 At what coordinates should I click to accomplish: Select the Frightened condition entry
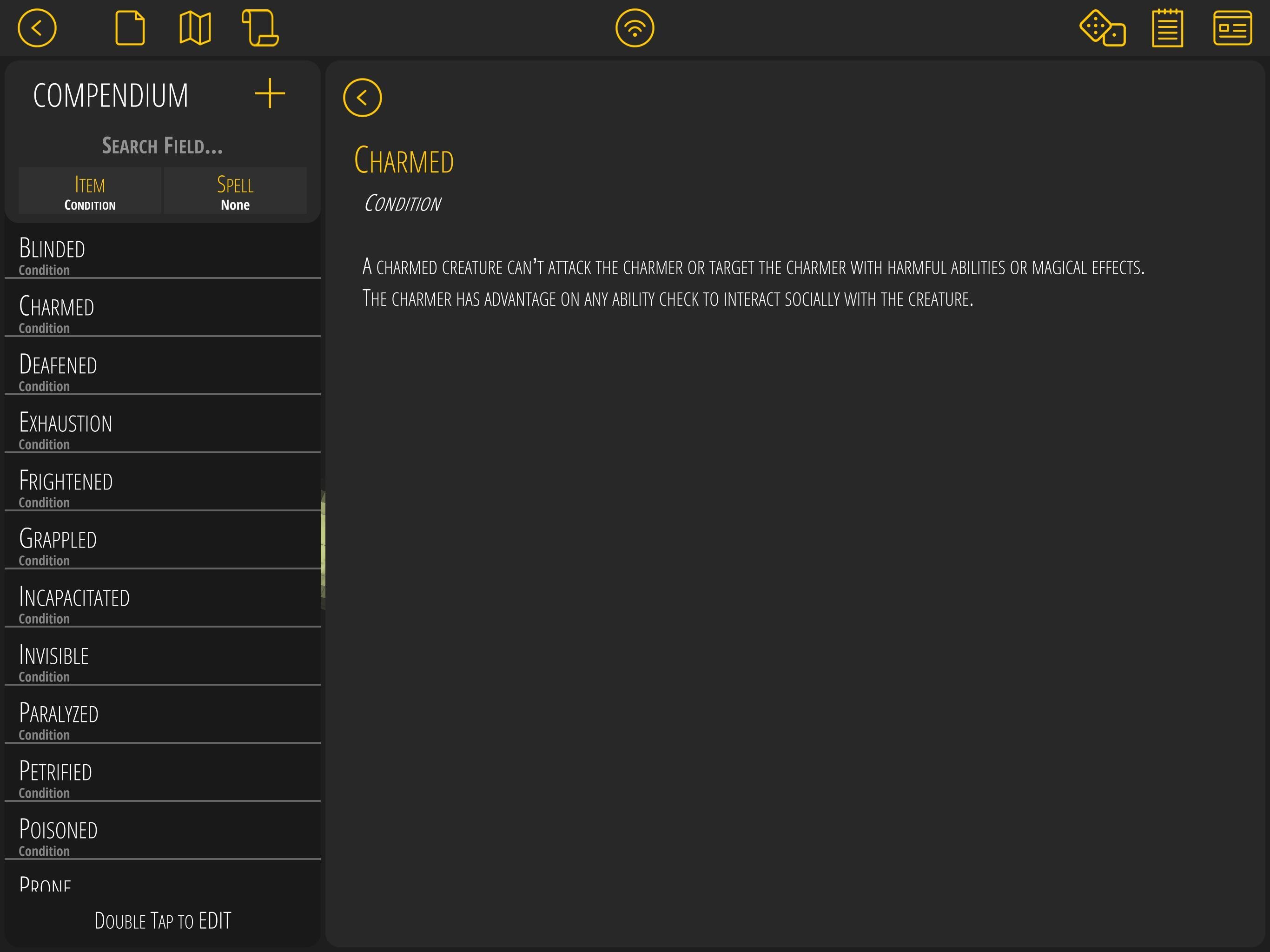(x=164, y=487)
